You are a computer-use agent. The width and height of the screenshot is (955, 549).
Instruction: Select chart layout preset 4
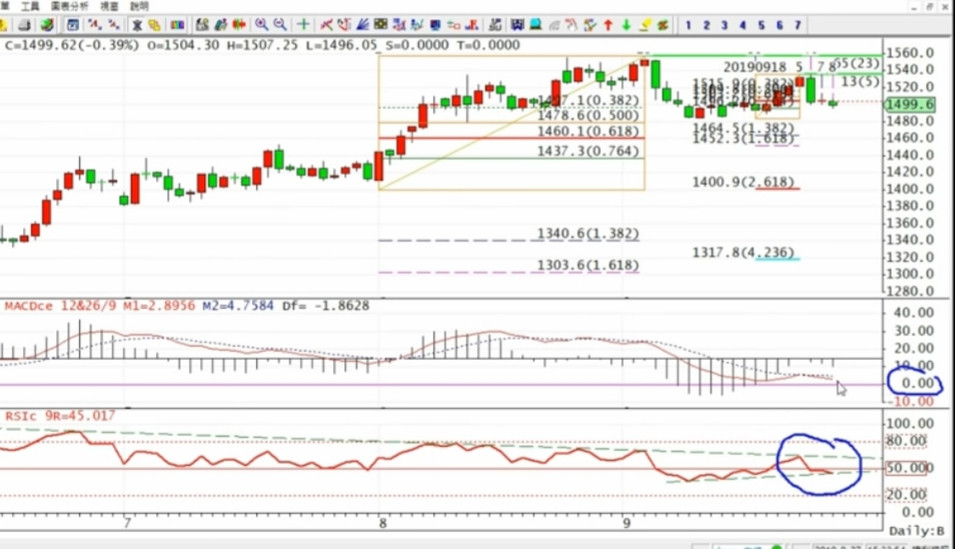click(x=743, y=25)
